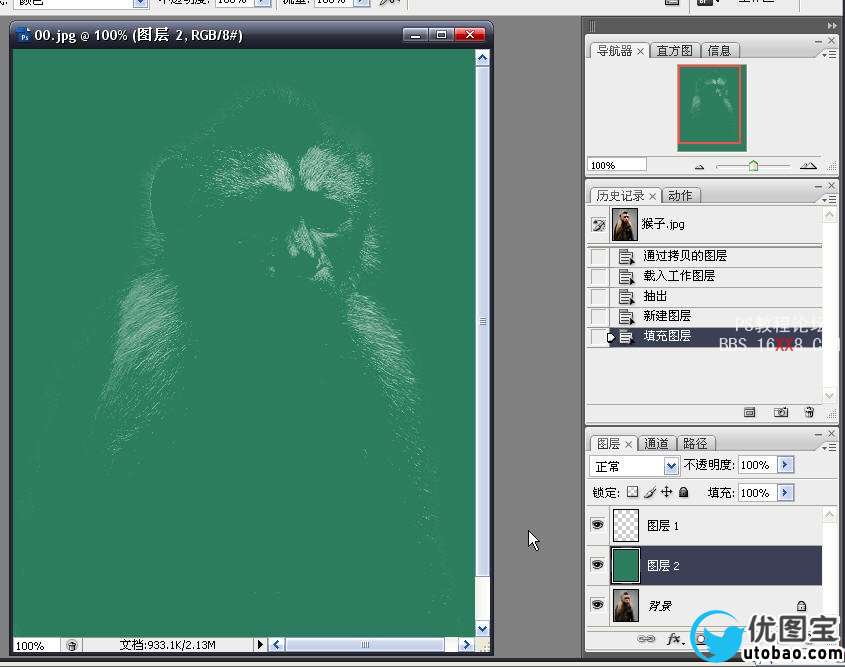Click the lock position move icon
Screen dimensions: 845x667
coord(667,492)
